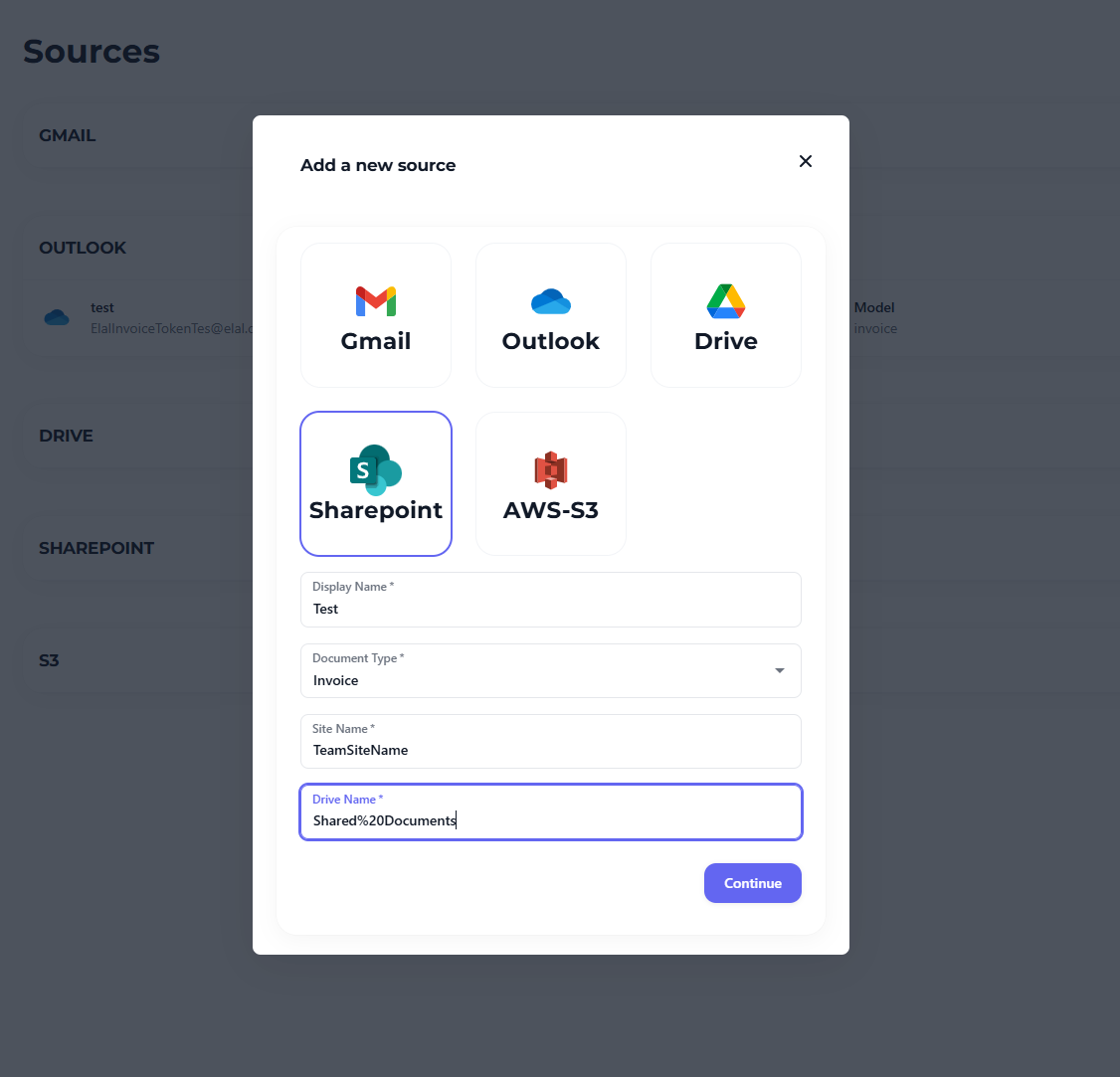Click into the Site Name field
This screenshot has width=1120, height=1077.
[550, 750]
